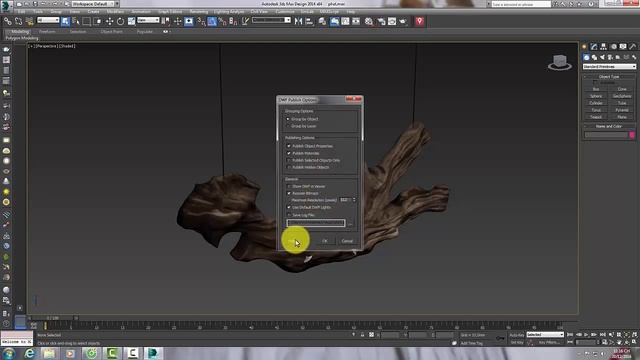Select the Shapes category icon
This screenshot has width=640, height=360.
point(594,57)
